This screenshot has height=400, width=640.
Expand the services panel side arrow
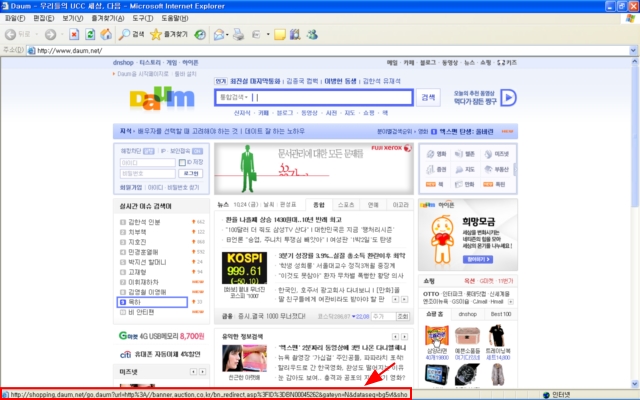click(515, 169)
